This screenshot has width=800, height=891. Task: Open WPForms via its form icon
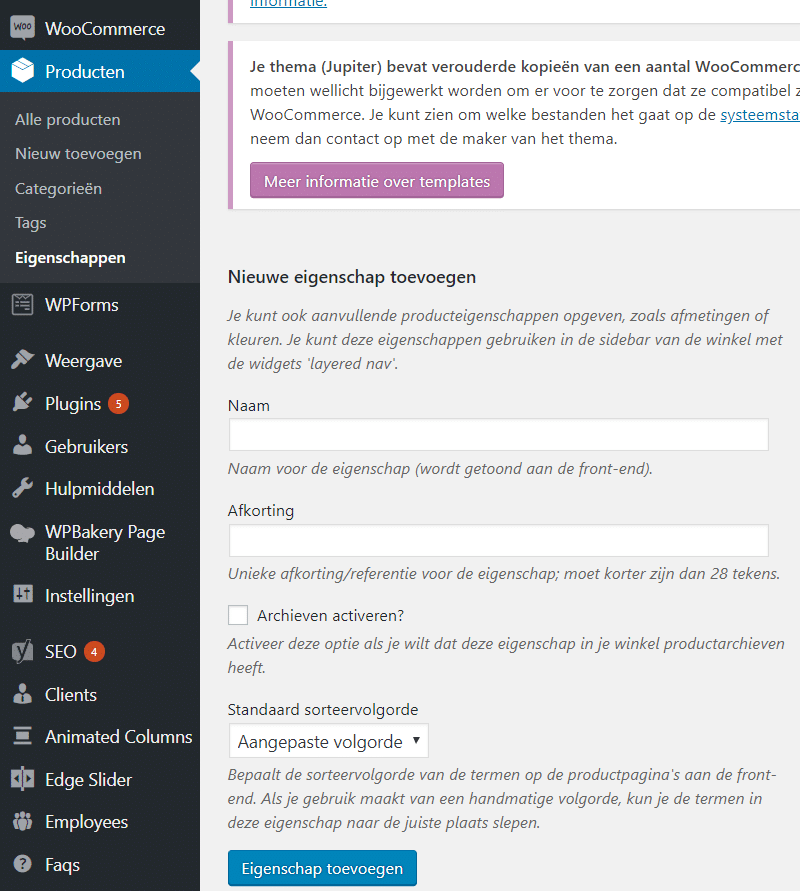tap(23, 305)
